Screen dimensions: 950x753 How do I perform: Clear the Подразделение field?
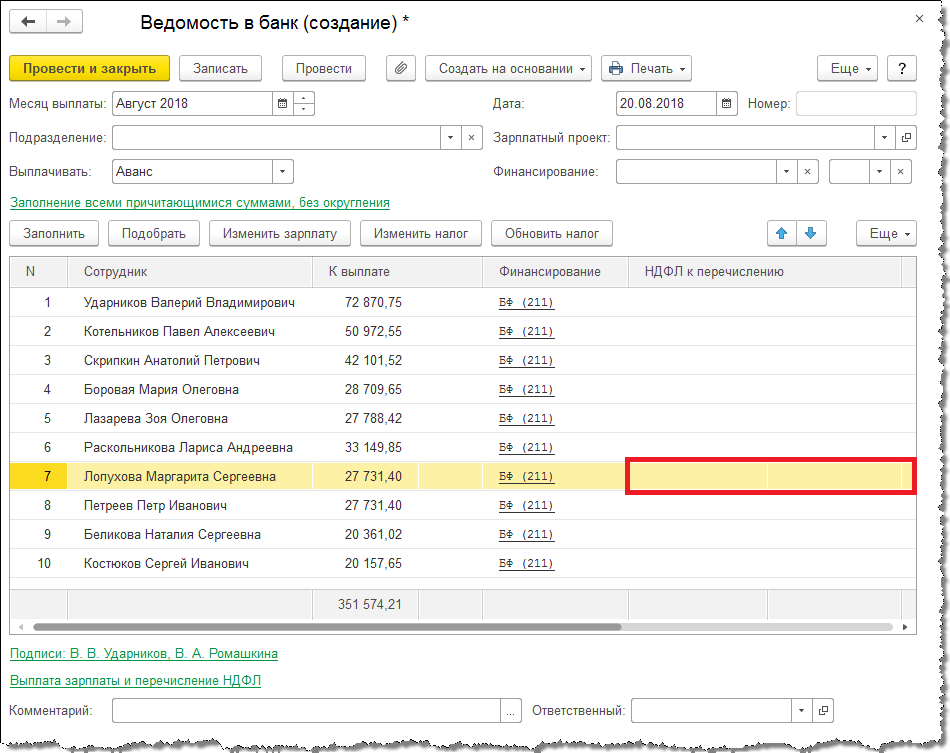tap(471, 138)
